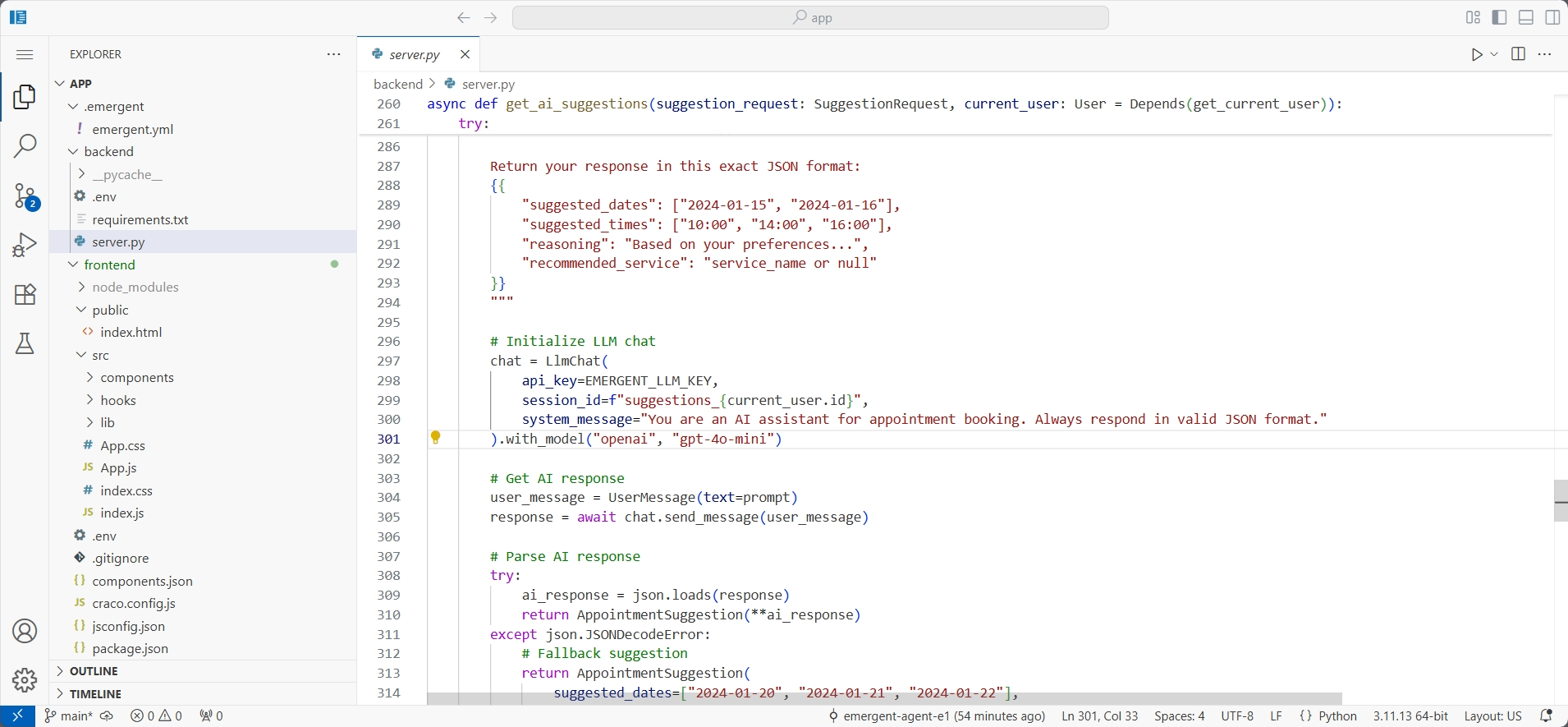
Task: Switch git branch main* in status bar
Action: (x=68, y=716)
